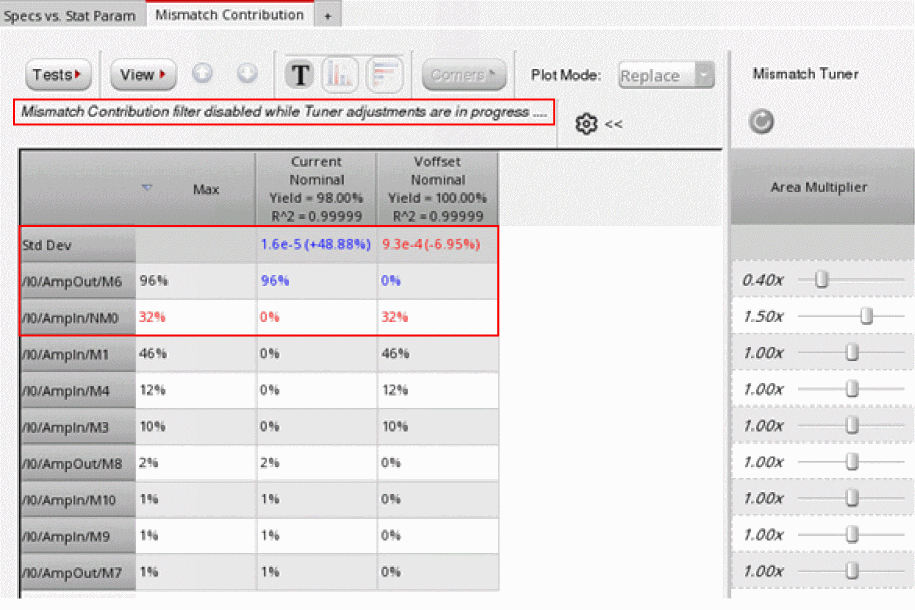915x610 pixels.
Task: Select the Voffset Nominal column header
Action: 438,189
